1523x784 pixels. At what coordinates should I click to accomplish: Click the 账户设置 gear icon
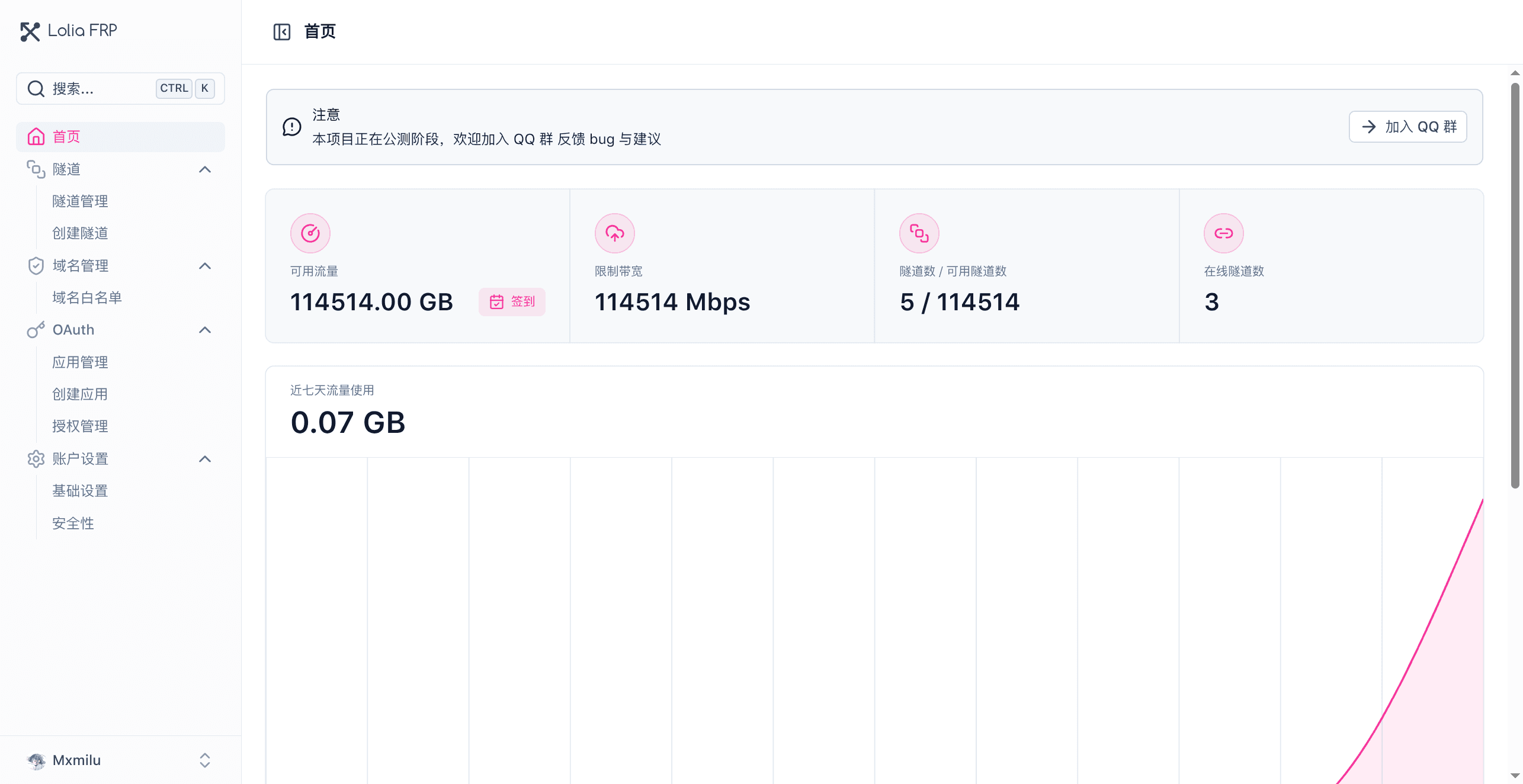36,459
